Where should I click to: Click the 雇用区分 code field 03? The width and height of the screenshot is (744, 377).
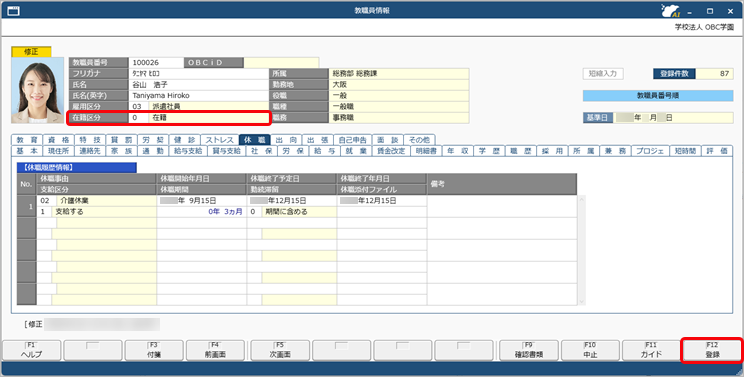click(x=138, y=106)
